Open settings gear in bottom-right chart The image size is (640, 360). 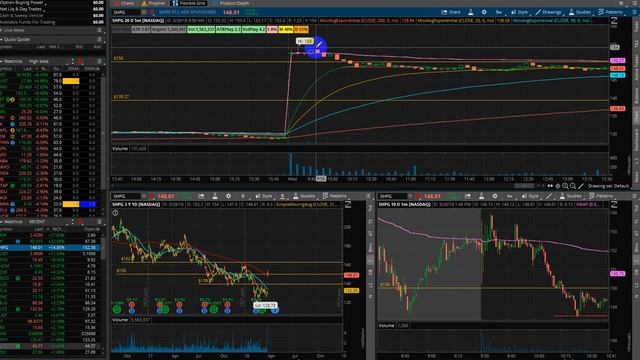(x=495, y=196)
